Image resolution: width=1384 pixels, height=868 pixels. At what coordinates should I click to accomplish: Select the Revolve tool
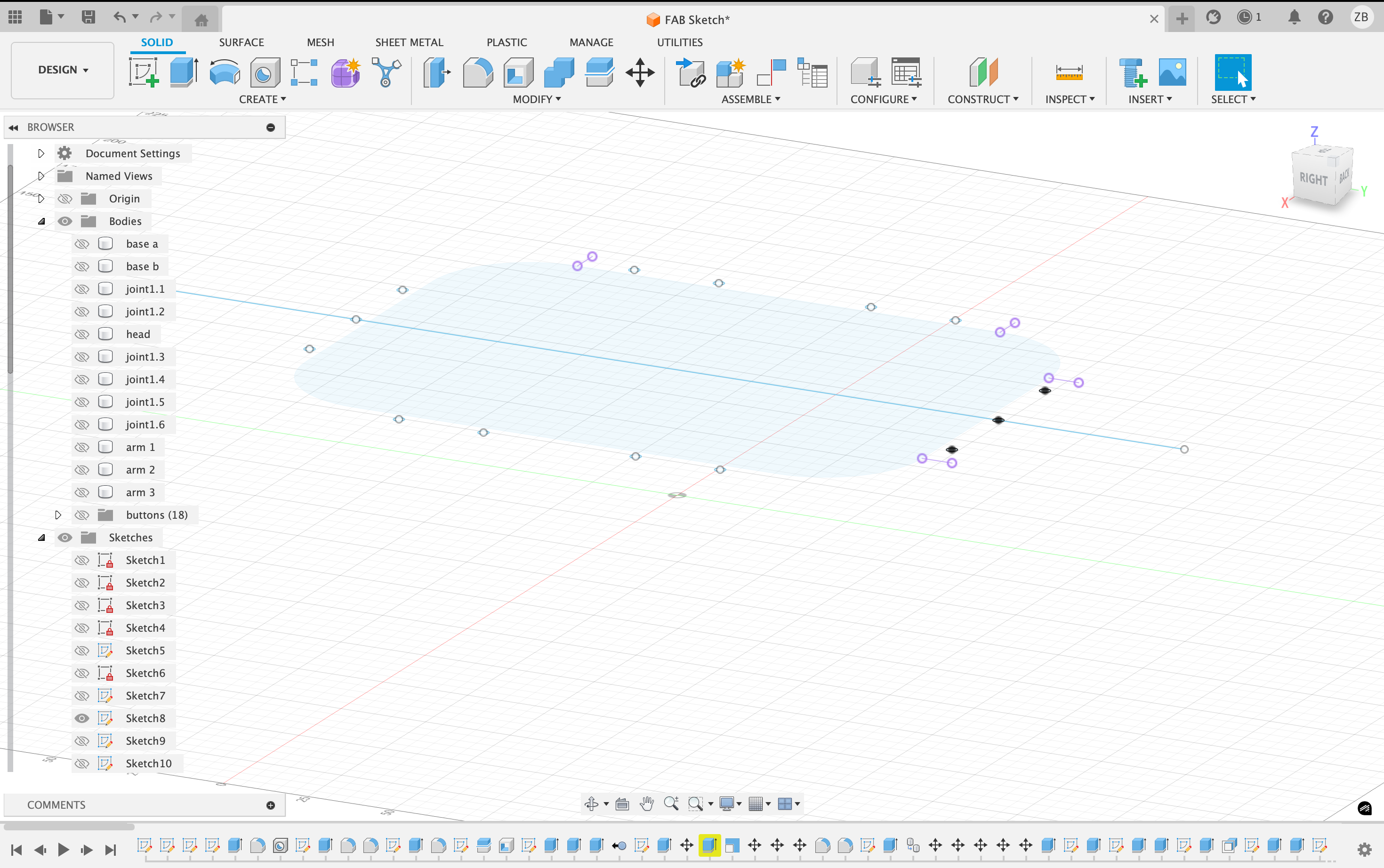coord(225,72)
